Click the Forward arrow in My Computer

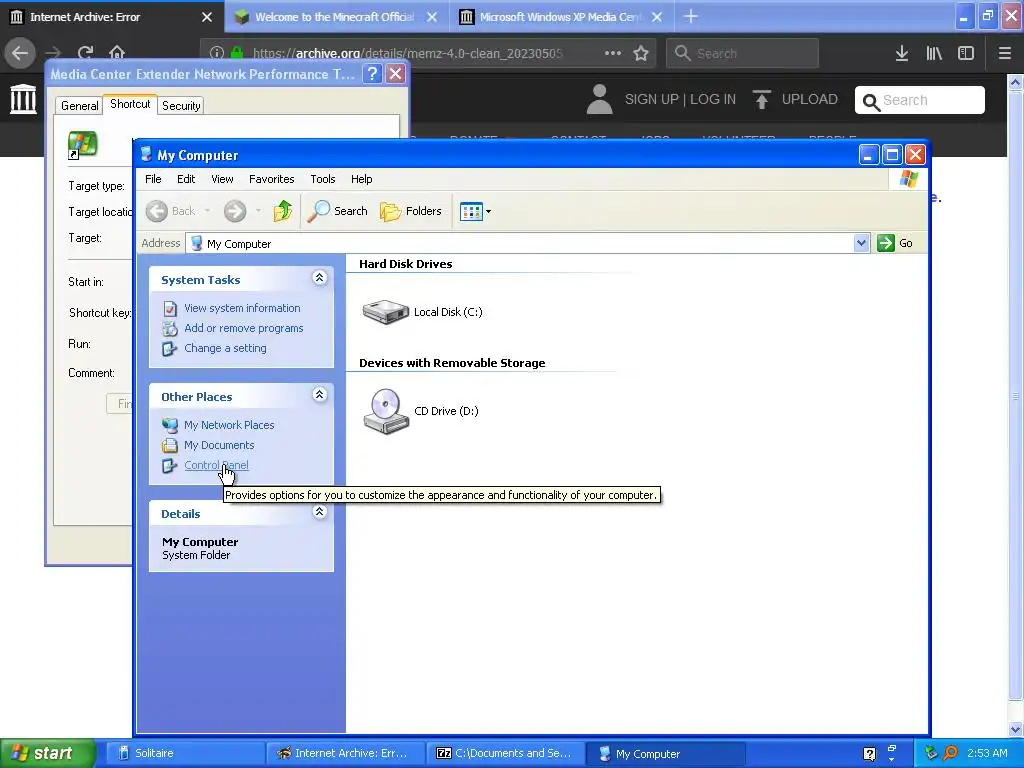[x=235, y=211]
